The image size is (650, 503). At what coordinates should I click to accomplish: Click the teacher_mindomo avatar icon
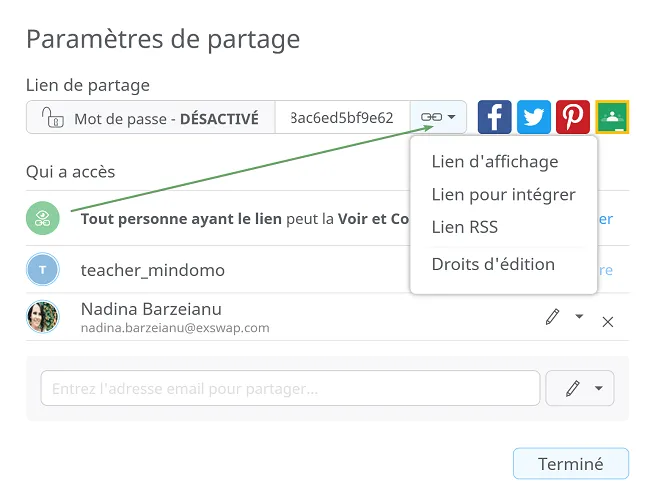tap(43, 270)
